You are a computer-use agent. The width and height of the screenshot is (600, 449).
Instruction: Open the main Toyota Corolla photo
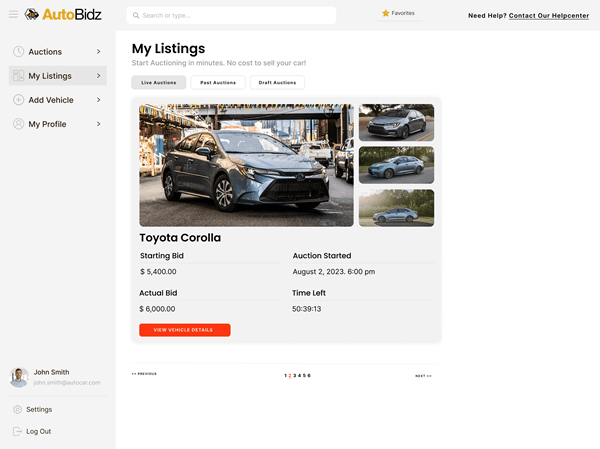click(x=246, y=165)
